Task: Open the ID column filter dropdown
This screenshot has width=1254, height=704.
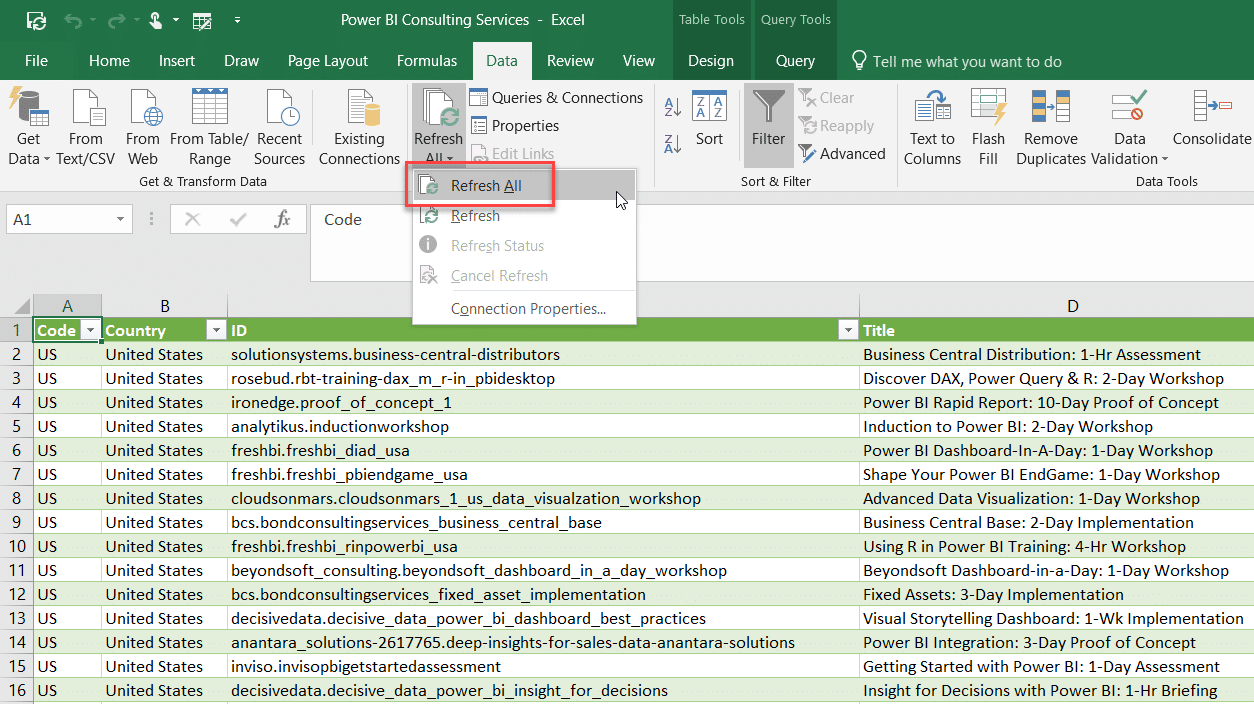Action: pyautogui.click(x=848, y=330)
